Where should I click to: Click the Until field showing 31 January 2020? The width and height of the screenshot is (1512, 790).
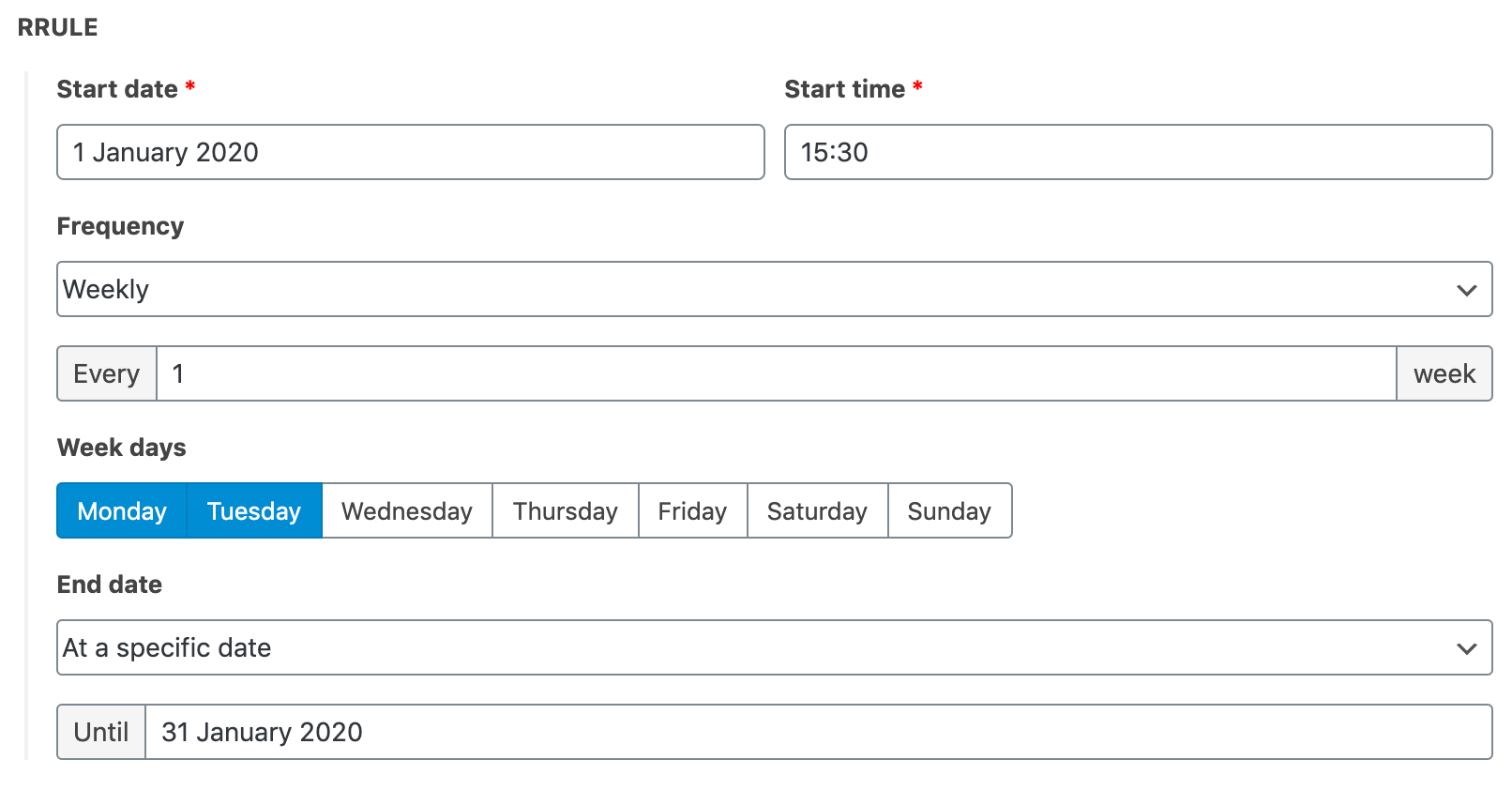818,732
